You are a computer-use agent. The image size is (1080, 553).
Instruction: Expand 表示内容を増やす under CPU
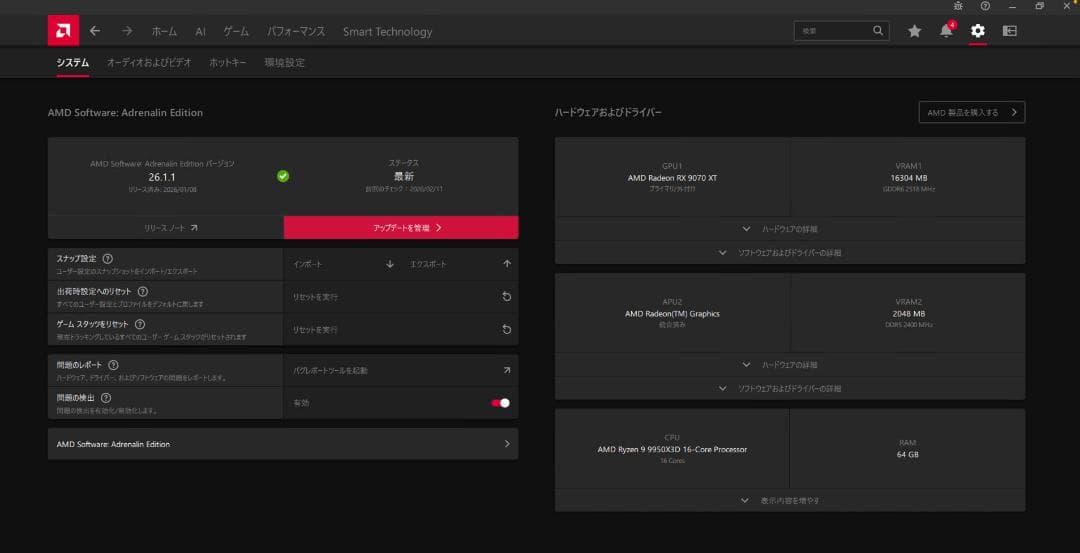click(789, 501)
